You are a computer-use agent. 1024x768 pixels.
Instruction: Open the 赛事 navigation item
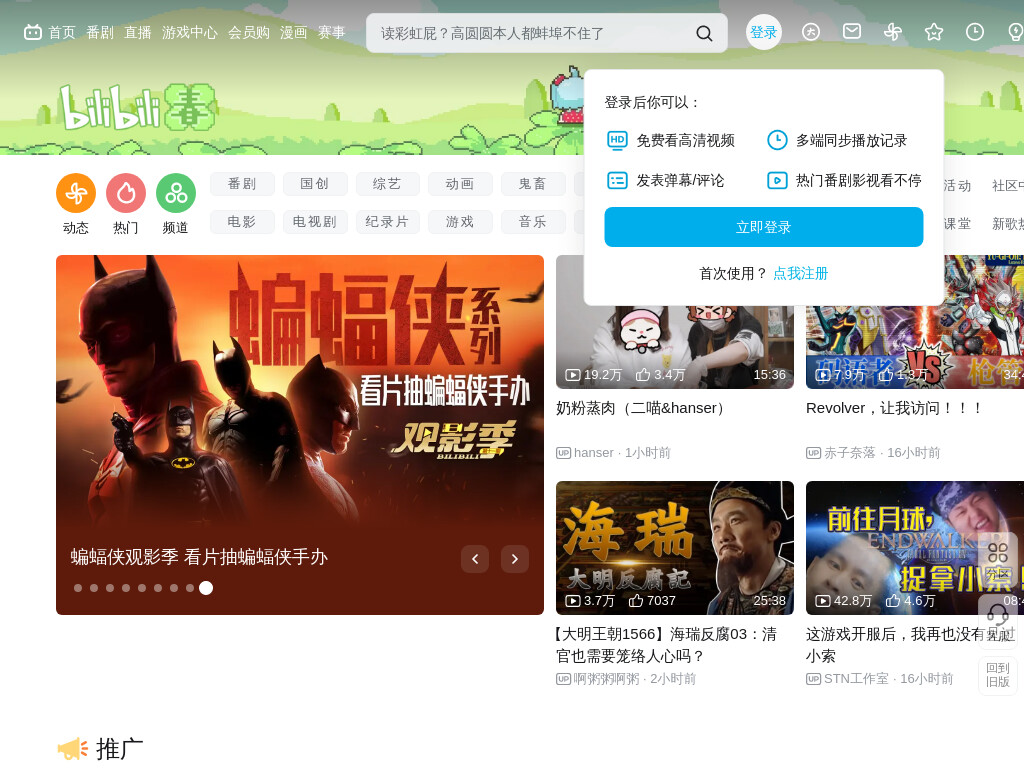click(x=331, y=33)
